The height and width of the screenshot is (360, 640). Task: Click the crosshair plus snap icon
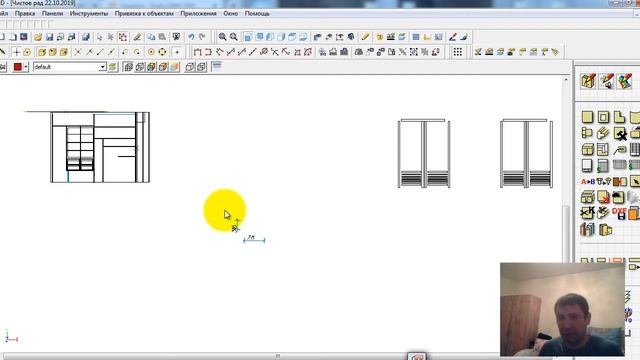pyautogui.click(x=16, y=52)
